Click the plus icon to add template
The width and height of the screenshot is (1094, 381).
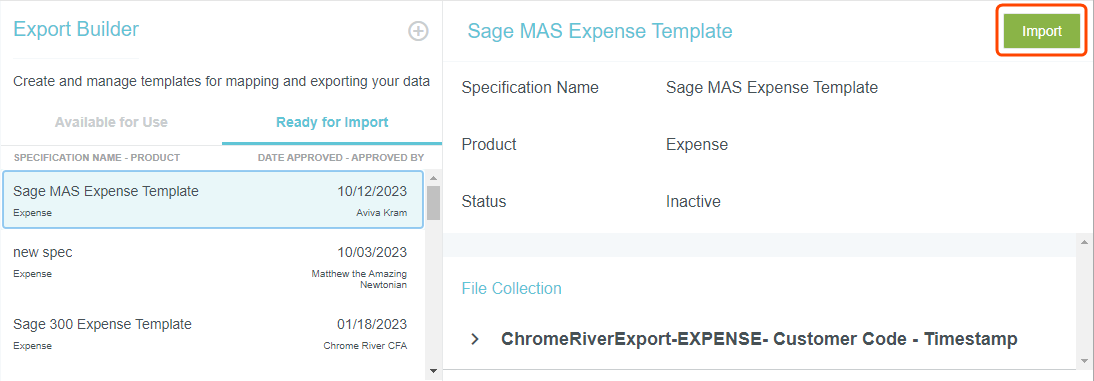coord(418,31)
